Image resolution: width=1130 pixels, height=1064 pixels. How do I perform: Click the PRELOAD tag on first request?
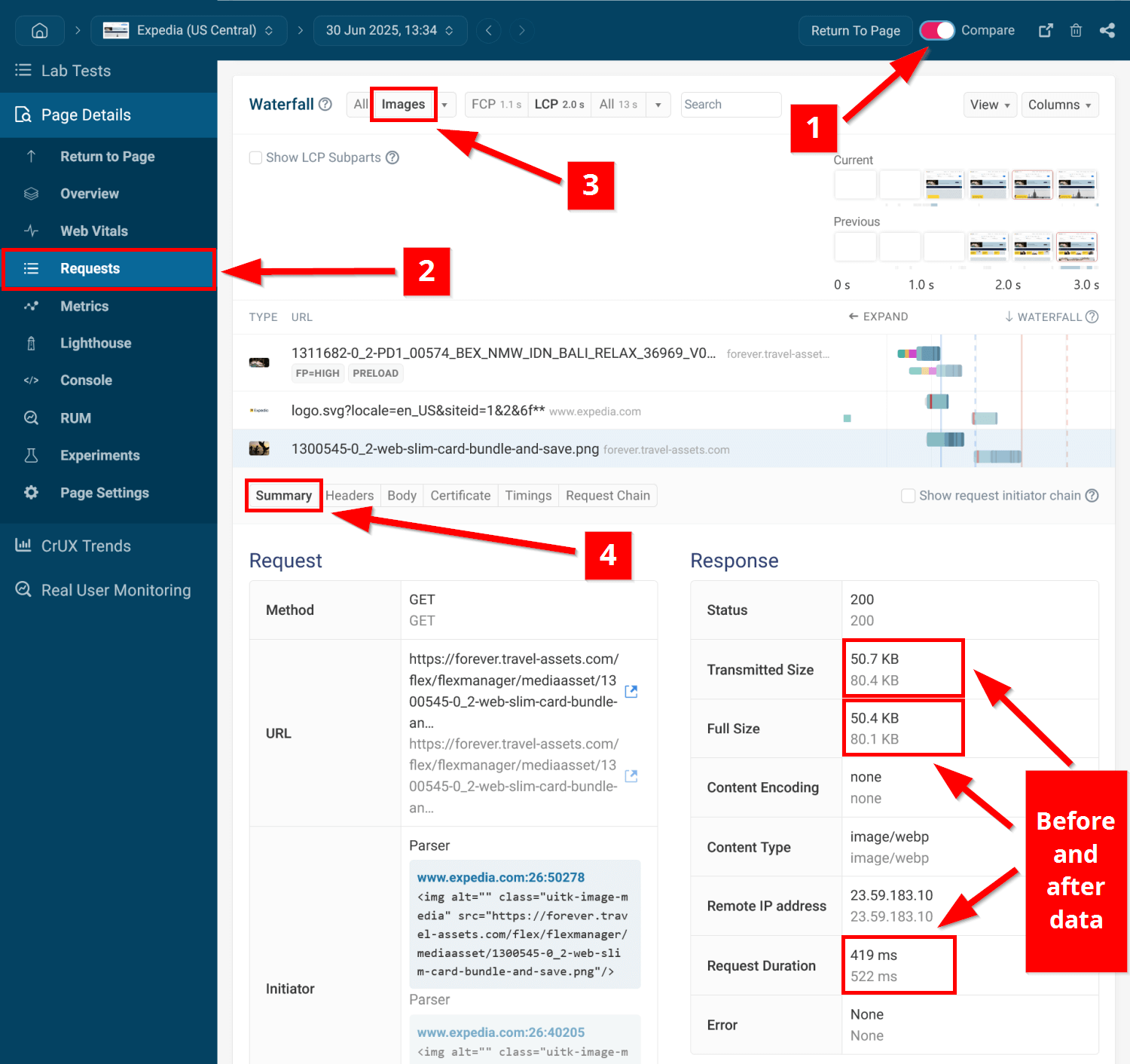[x=375, y=373]
